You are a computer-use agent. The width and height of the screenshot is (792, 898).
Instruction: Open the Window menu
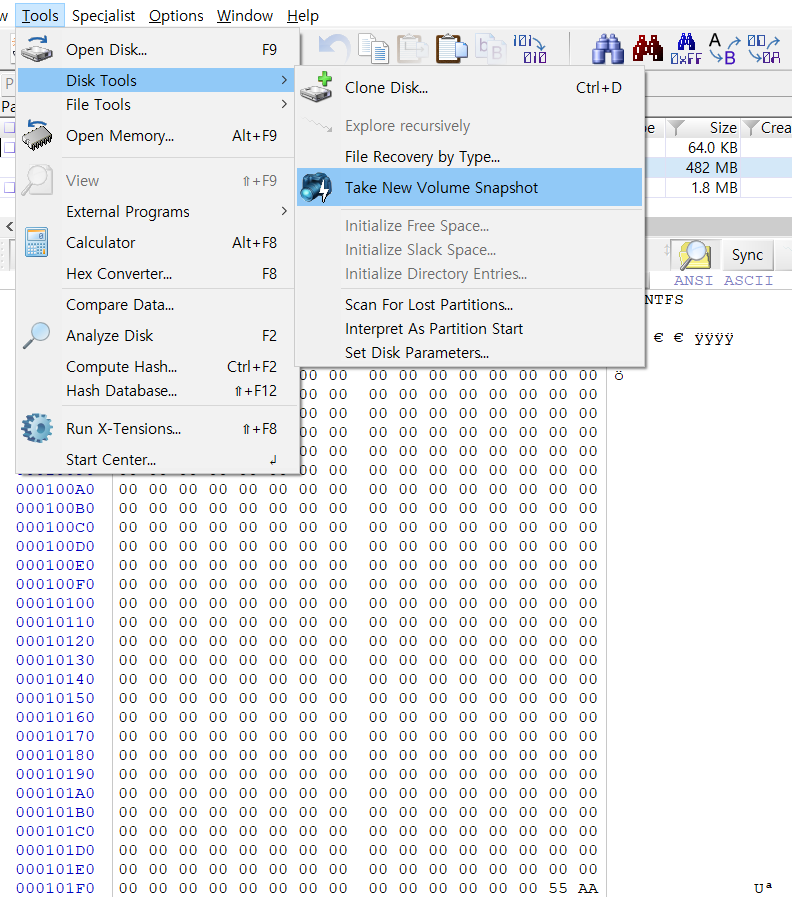[x=245, y=15]
